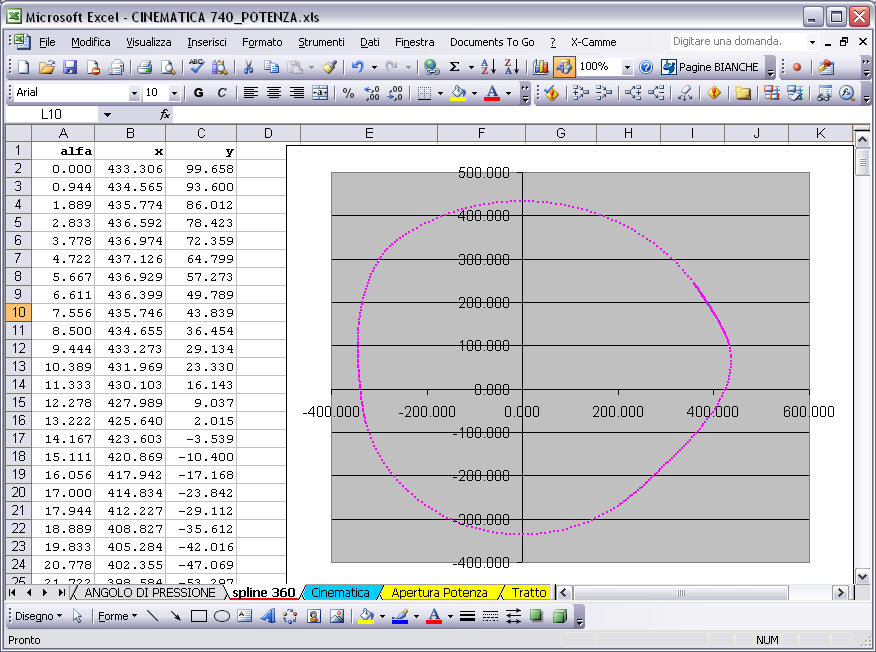Toggle italic C formatting
This screenshot has width=876, height=652.
[x=222, y=93]
